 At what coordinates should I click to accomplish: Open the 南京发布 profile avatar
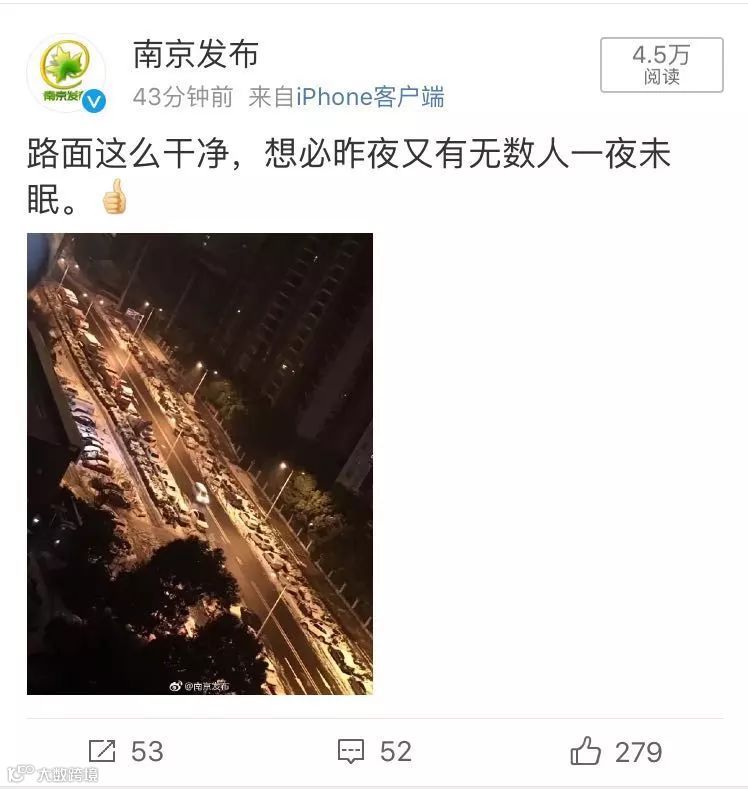coord(66,72)
